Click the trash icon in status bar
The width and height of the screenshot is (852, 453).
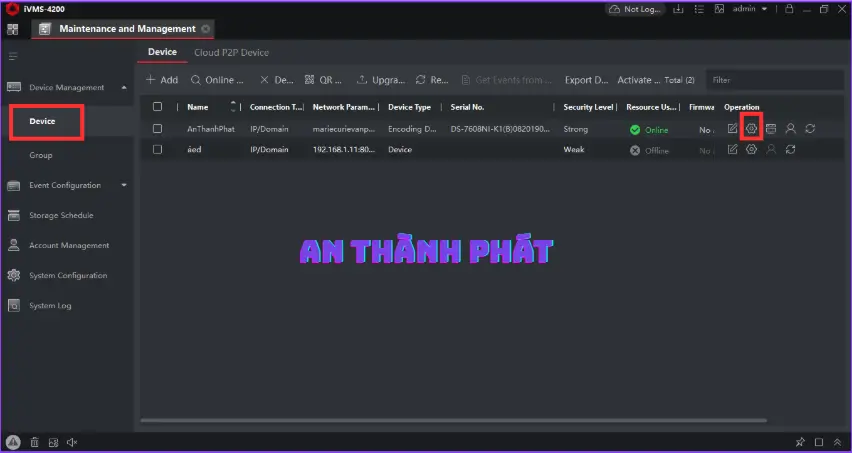(34, 442)
